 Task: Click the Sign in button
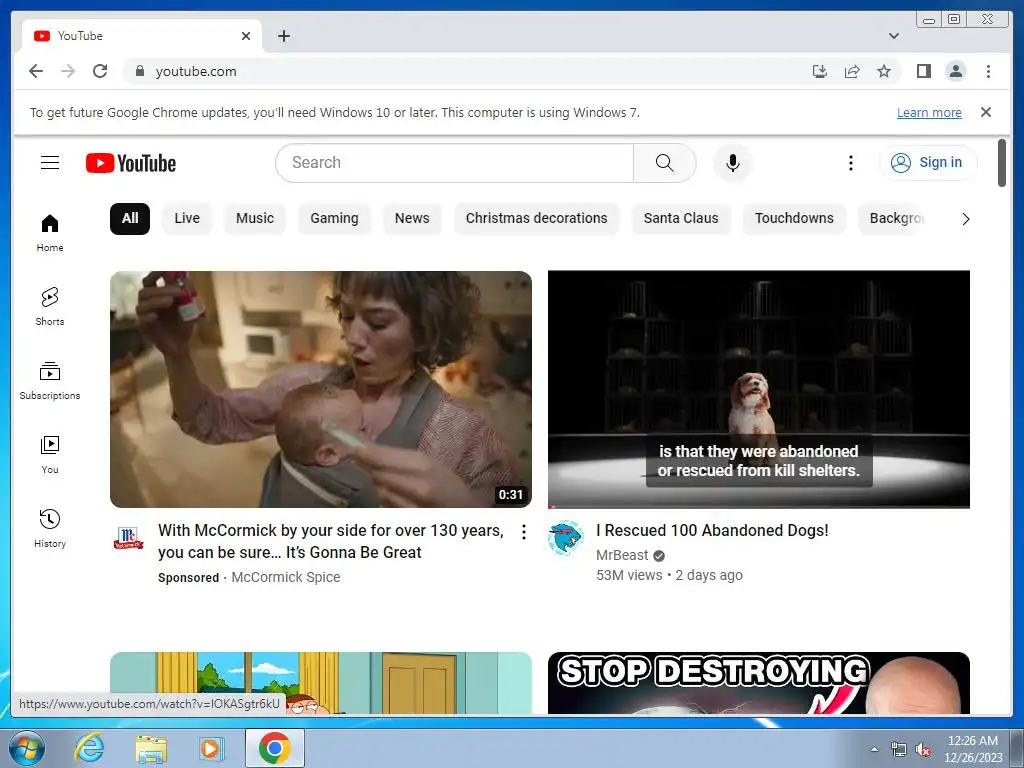point(928,163)
